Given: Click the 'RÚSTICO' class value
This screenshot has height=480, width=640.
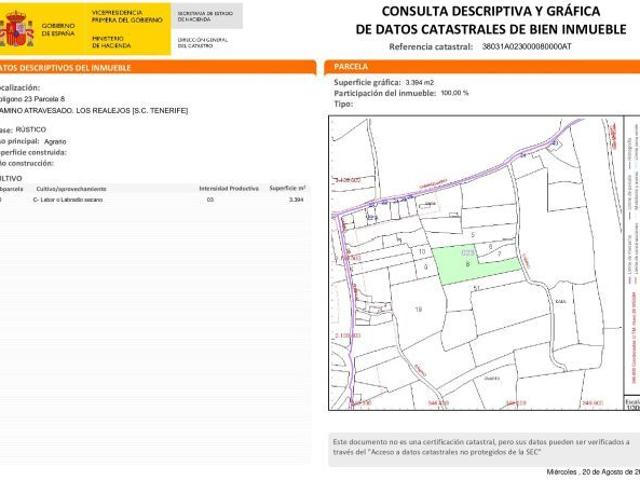Looking at the screenshot, I should point(31,129).
